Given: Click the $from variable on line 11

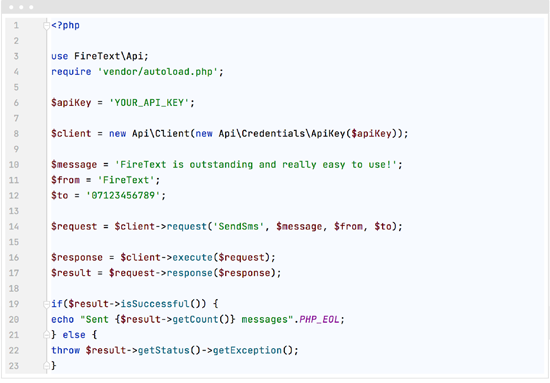Looking at the screenshot, I should 66,180.
